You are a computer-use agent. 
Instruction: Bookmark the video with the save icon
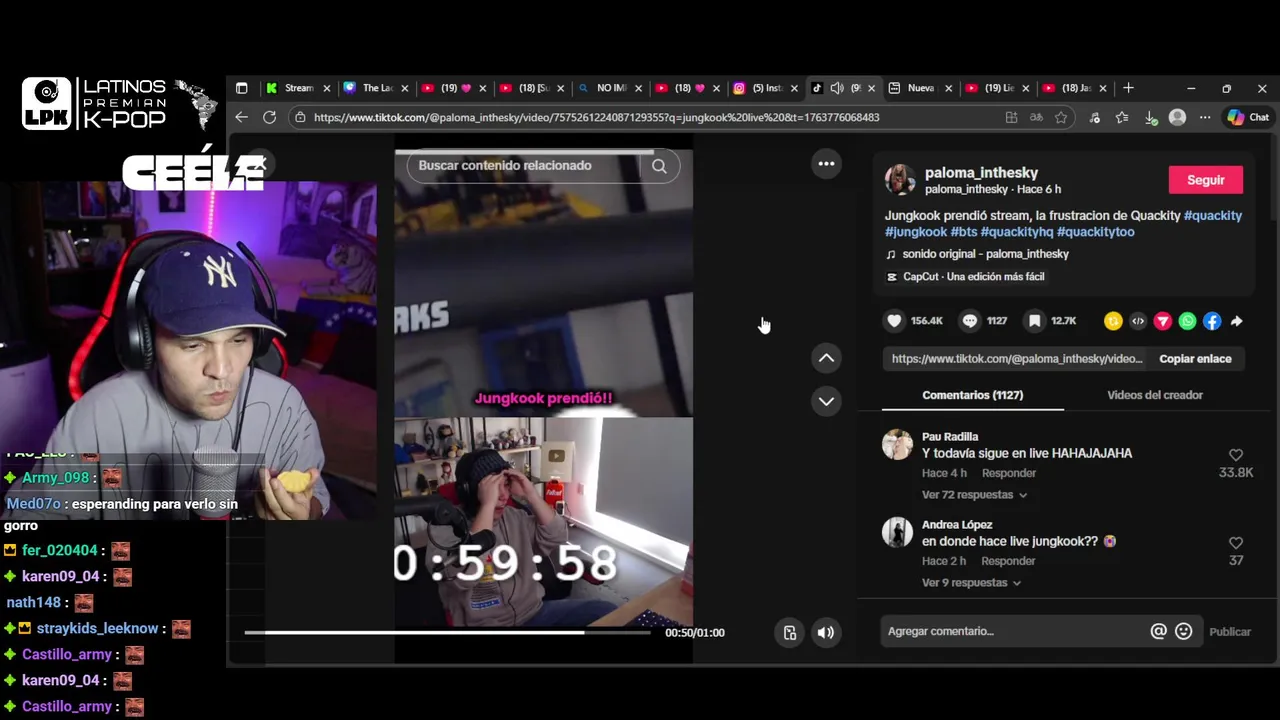[x=1034, y=321]
